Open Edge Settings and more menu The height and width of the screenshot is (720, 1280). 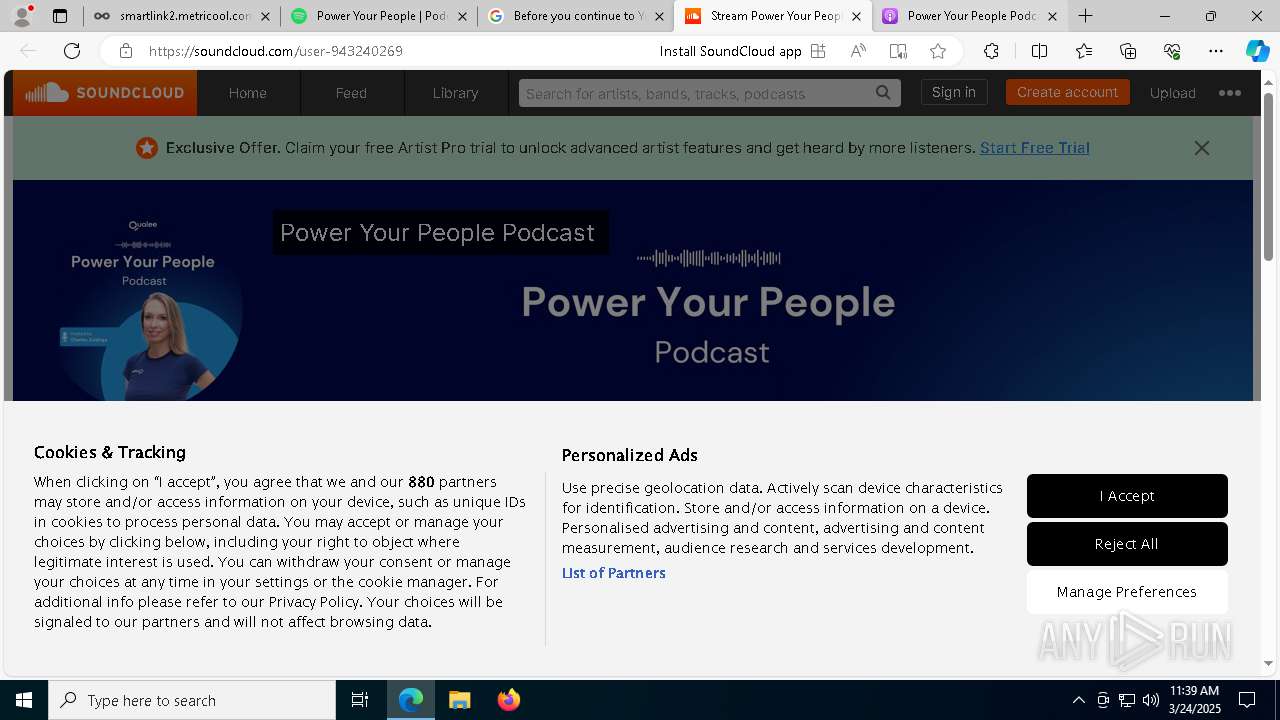tap(1216, 51)
